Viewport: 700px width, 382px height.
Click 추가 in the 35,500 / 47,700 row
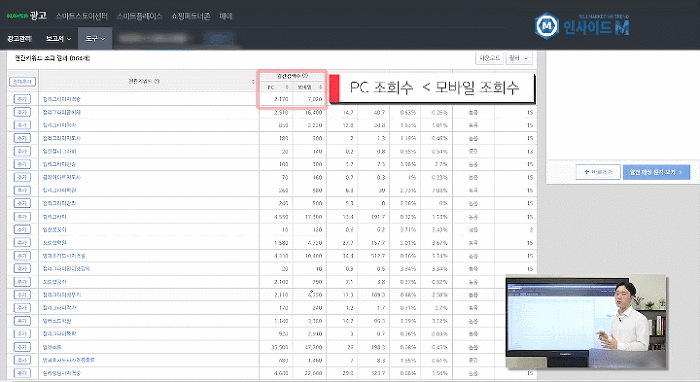coord(22,347)
